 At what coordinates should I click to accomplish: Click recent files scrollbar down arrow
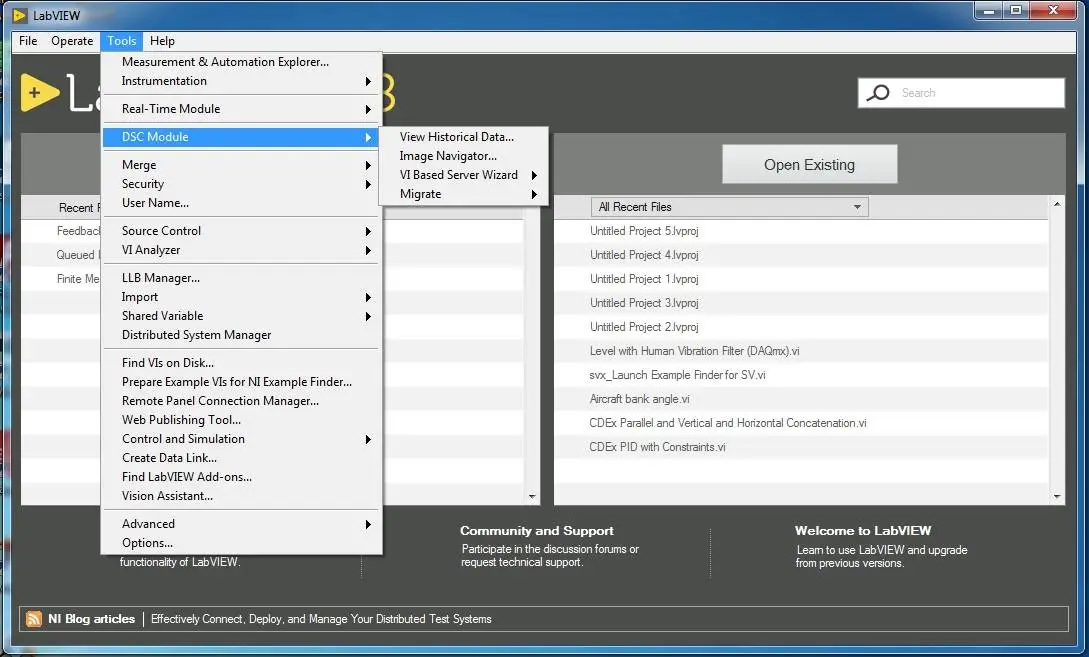click(x=1057, y=497)
